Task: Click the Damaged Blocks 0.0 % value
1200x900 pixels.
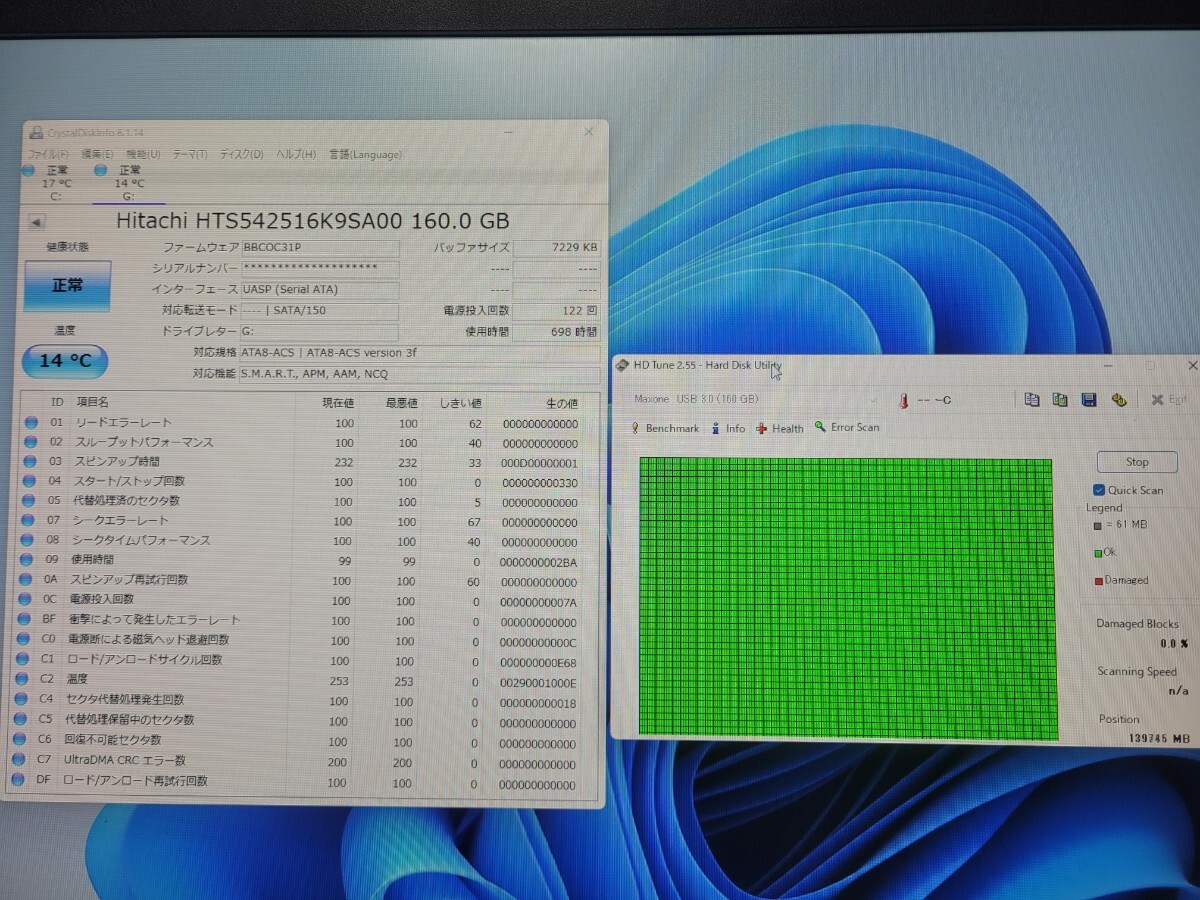Action: tap(1174, 644)
